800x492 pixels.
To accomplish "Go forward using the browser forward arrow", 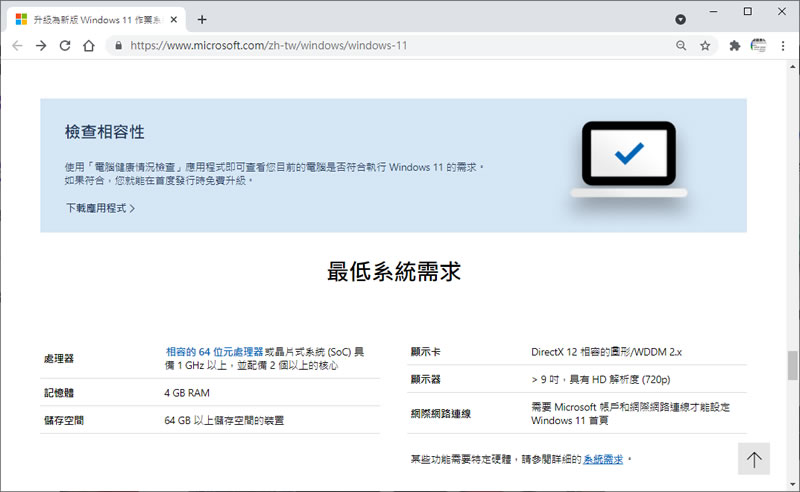I will [x=41, y=46].
